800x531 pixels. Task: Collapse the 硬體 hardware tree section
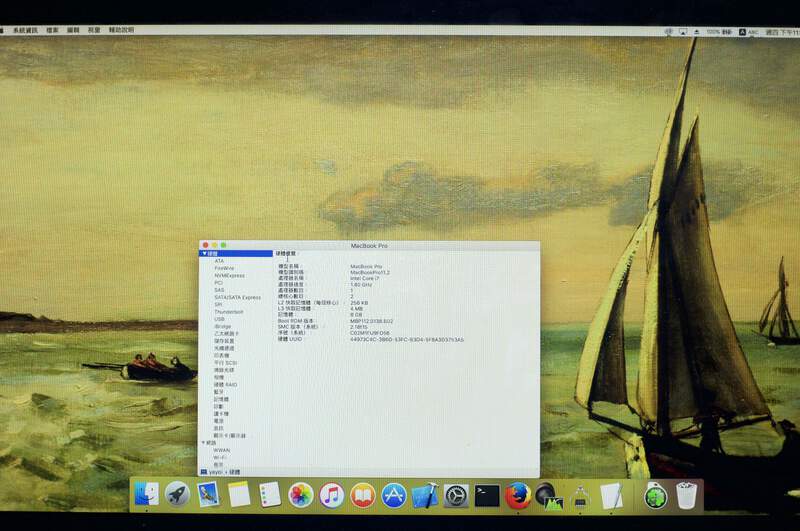click(204, 254)
